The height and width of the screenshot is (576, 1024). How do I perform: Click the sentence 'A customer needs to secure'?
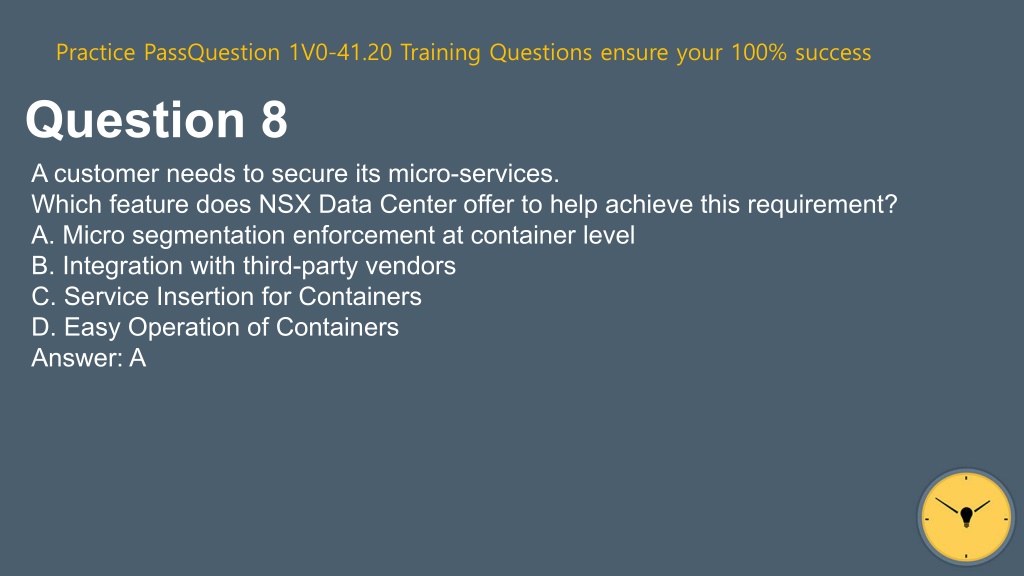(295, 174)
